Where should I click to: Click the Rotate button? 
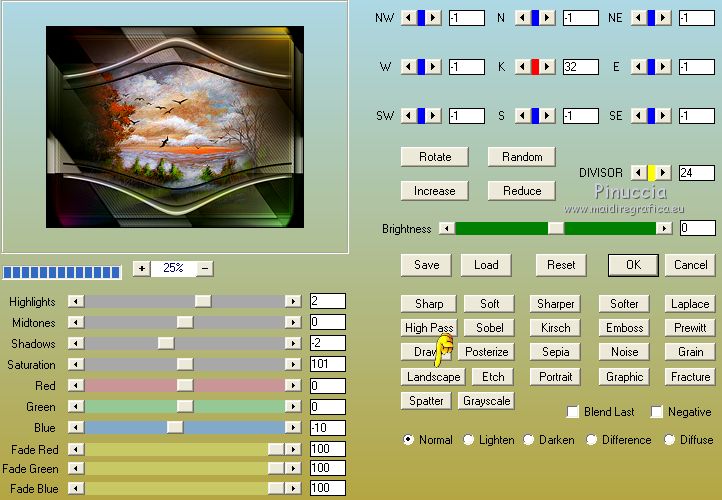pos(435,157)
